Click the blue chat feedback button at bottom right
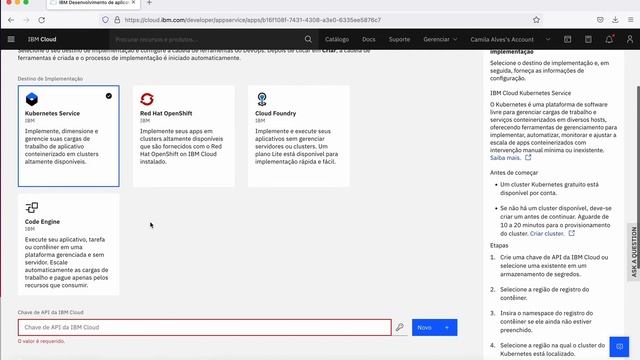 click(619, 347)
